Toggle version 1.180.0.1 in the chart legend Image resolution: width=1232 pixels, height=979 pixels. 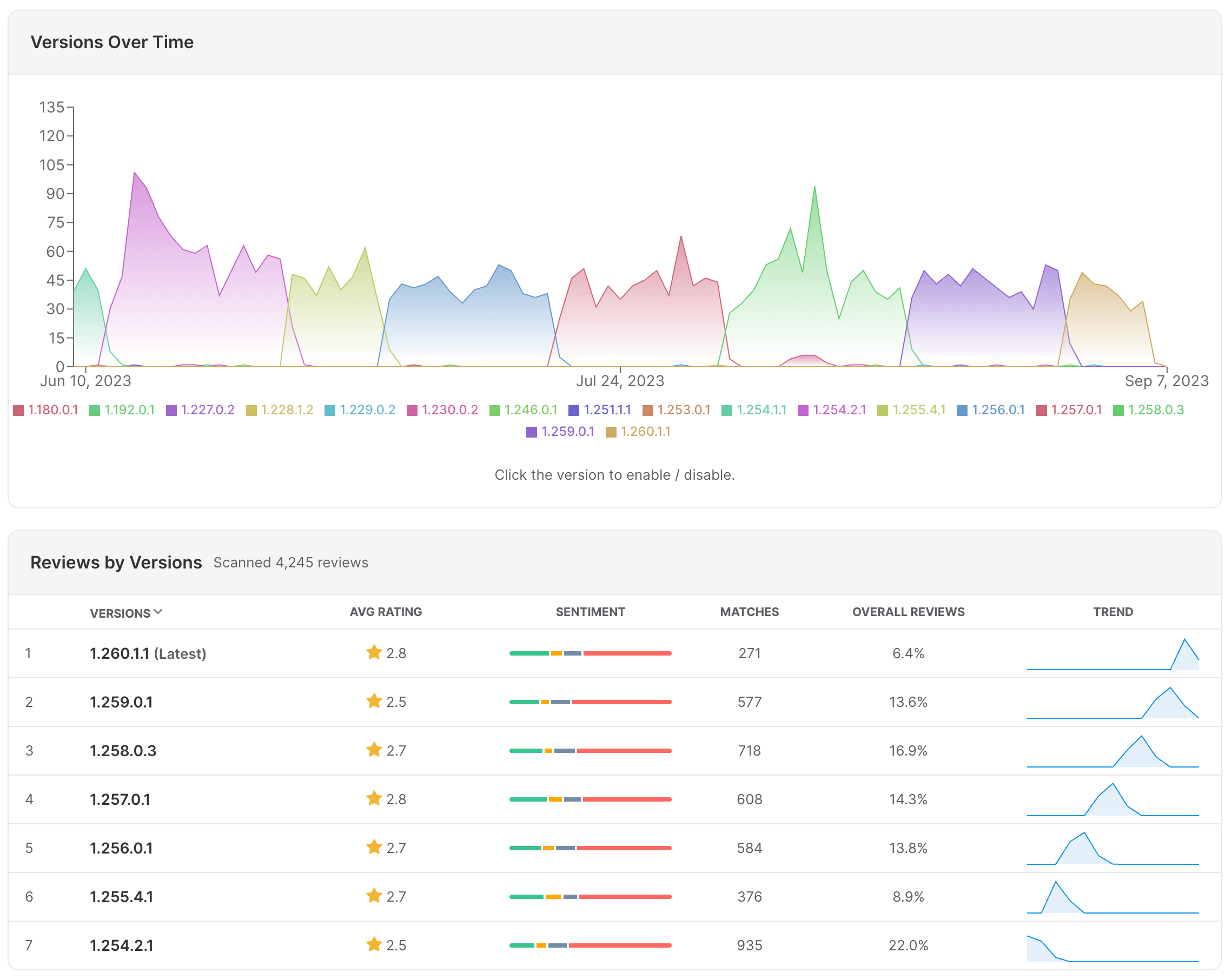coord(46,410)
